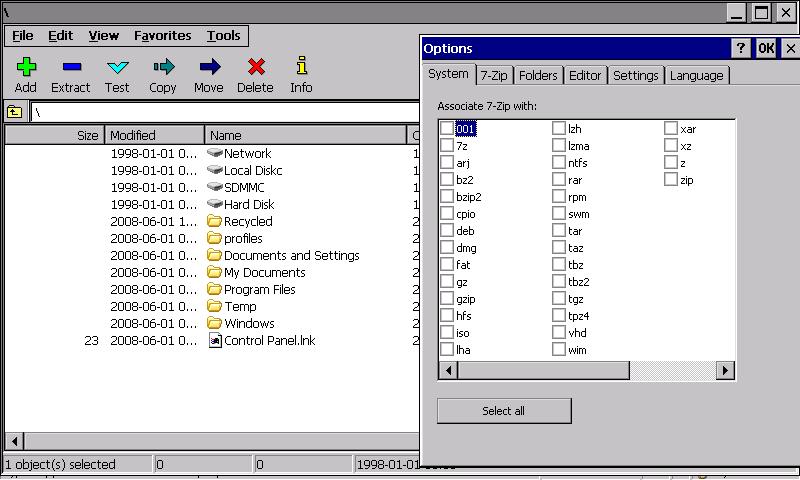
Task: Click the Select all button
Action: click(504, 411)
